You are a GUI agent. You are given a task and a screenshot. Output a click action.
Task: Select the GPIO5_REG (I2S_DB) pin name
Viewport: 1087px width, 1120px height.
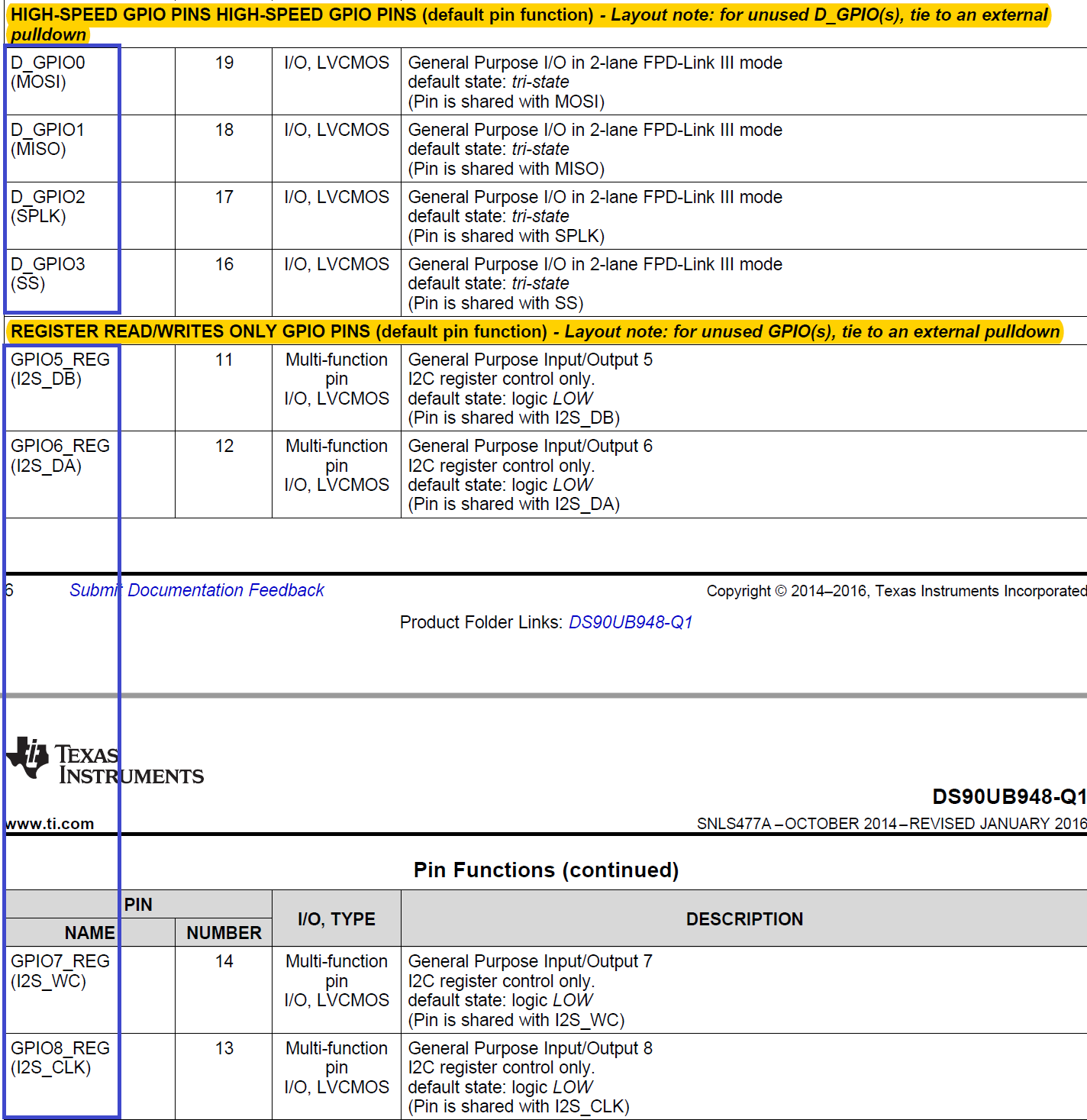coord(60,370)
